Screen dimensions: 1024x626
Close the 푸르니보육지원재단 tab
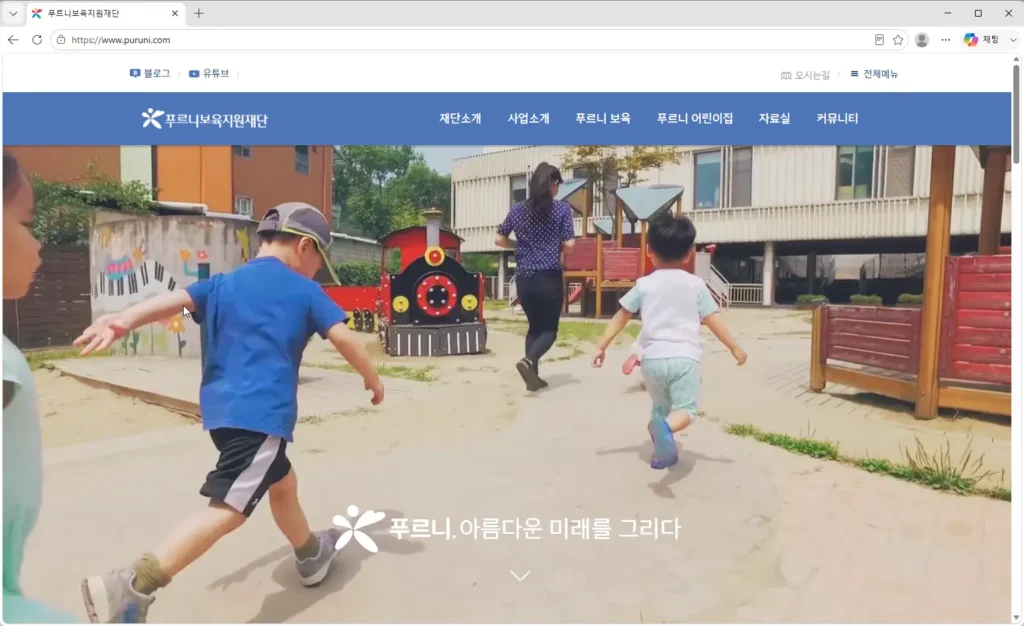click(x=174, y=13)
